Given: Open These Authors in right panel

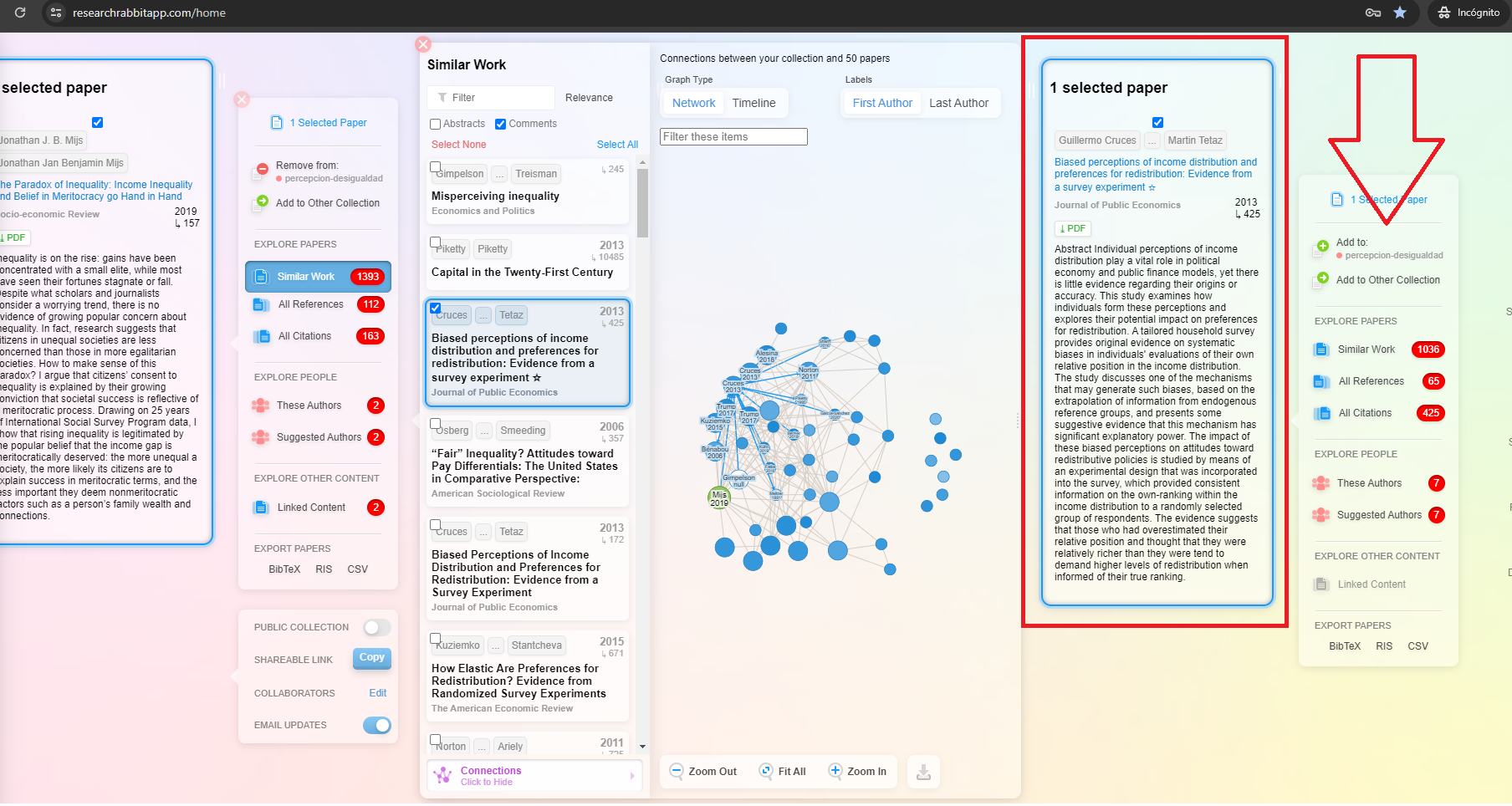Looking at the screenshot, I should (1369, 483).
